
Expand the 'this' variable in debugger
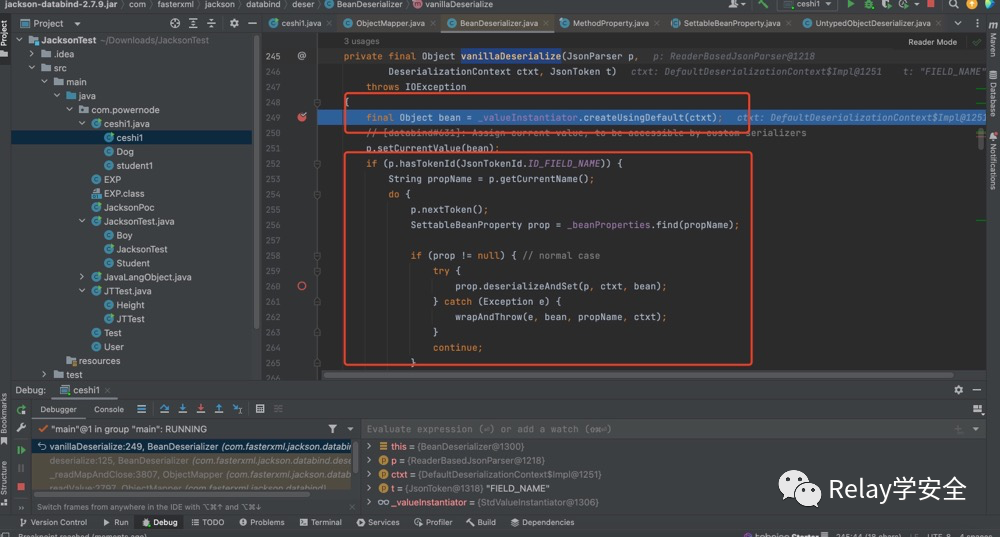tap(369, 446)
